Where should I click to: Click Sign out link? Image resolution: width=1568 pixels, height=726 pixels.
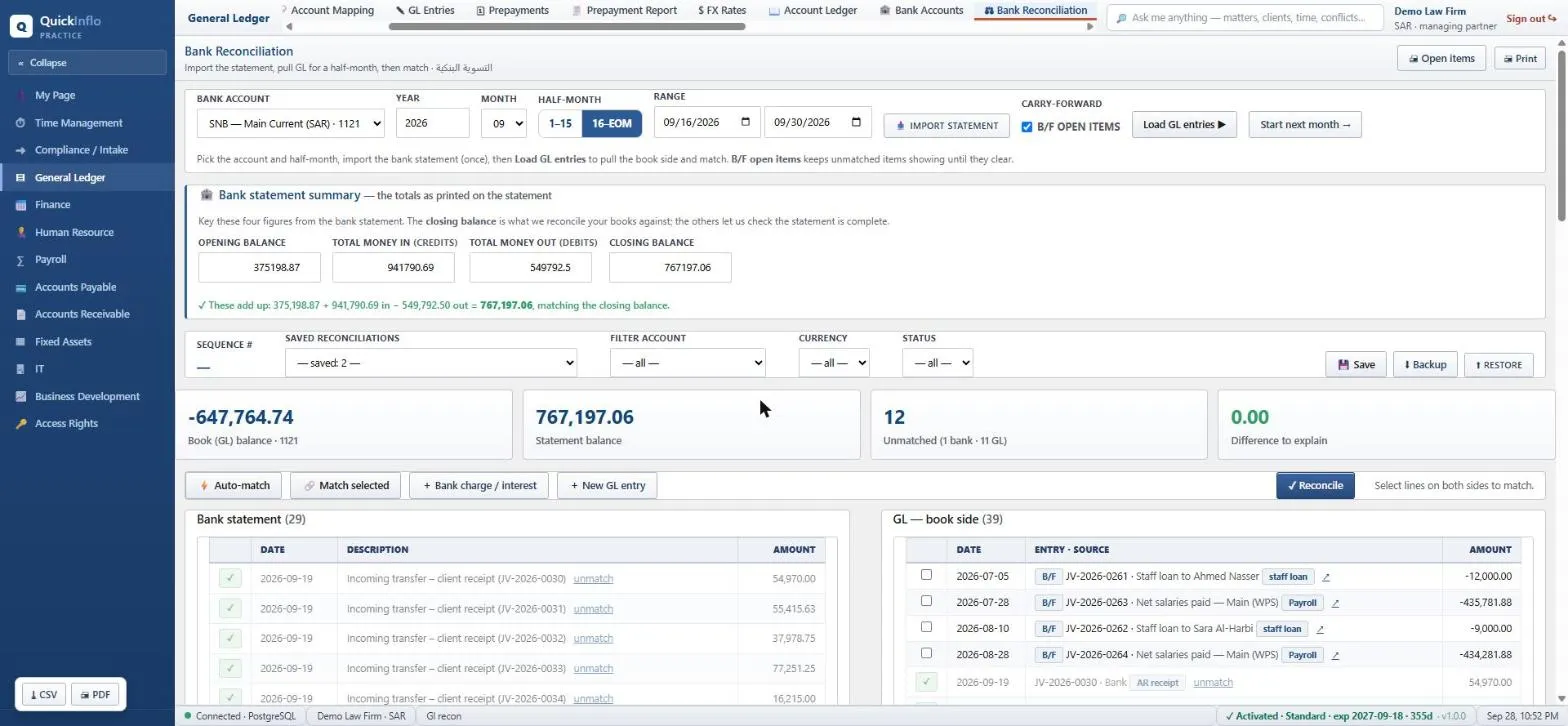click(1531, 18)
